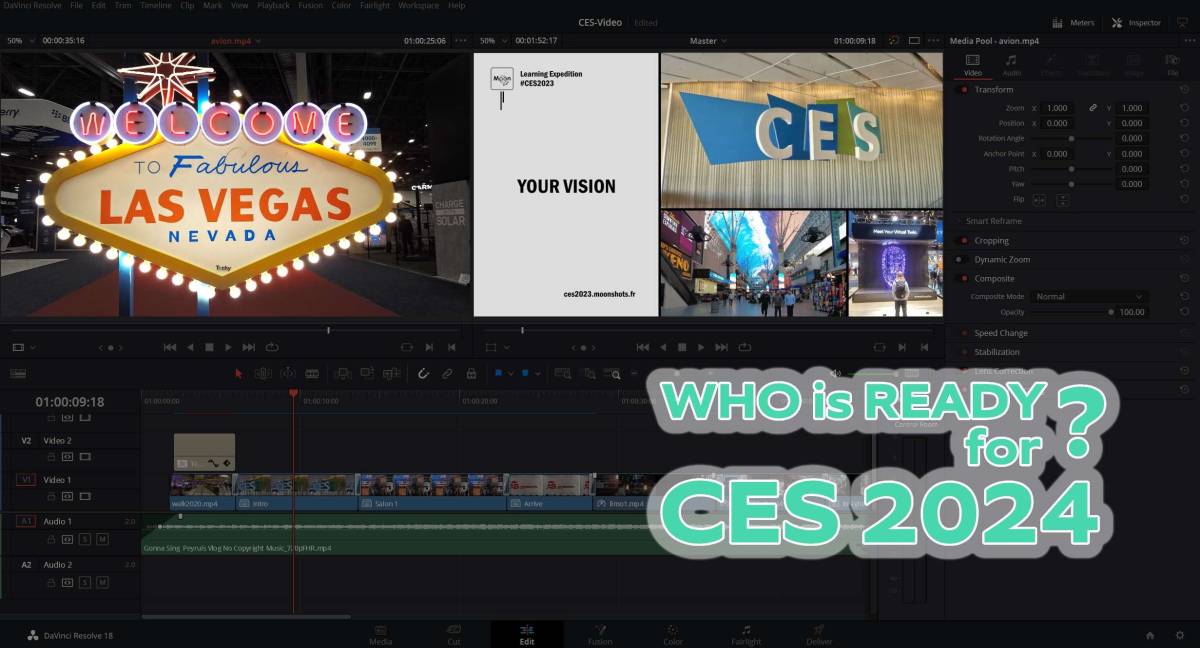Screen dimensions: 1200x648
Task: Click the Linked Selection chain icon
Action: (x=447, y=373)
